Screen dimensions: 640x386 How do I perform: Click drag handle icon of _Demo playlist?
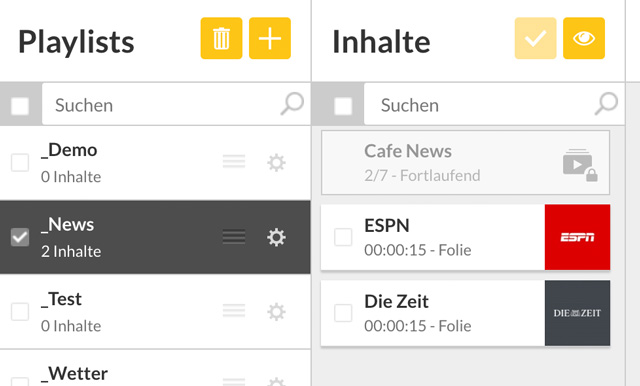(x=234, y=162)
